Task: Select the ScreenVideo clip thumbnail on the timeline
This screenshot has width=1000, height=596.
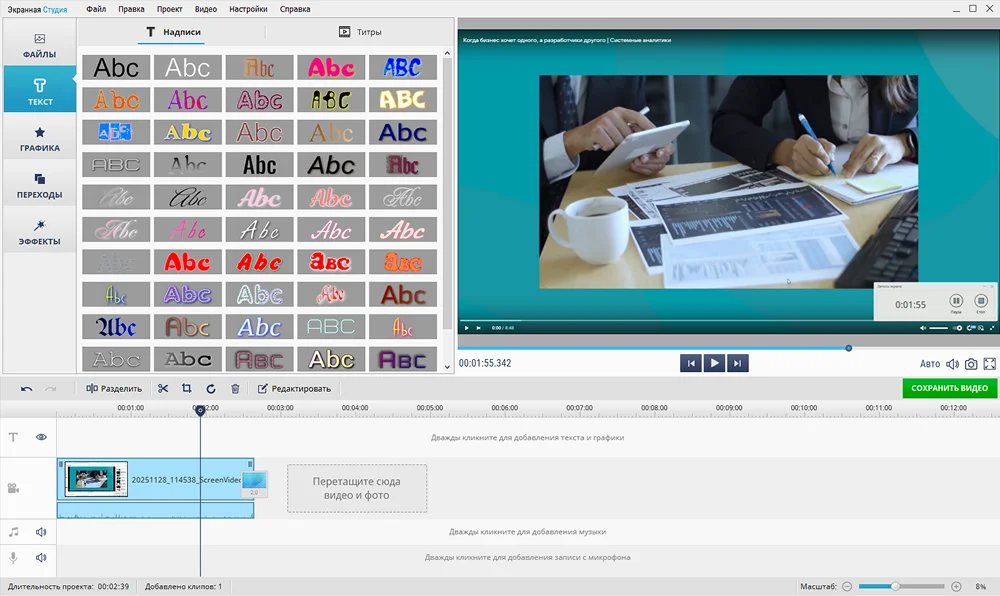Action: 97,479
